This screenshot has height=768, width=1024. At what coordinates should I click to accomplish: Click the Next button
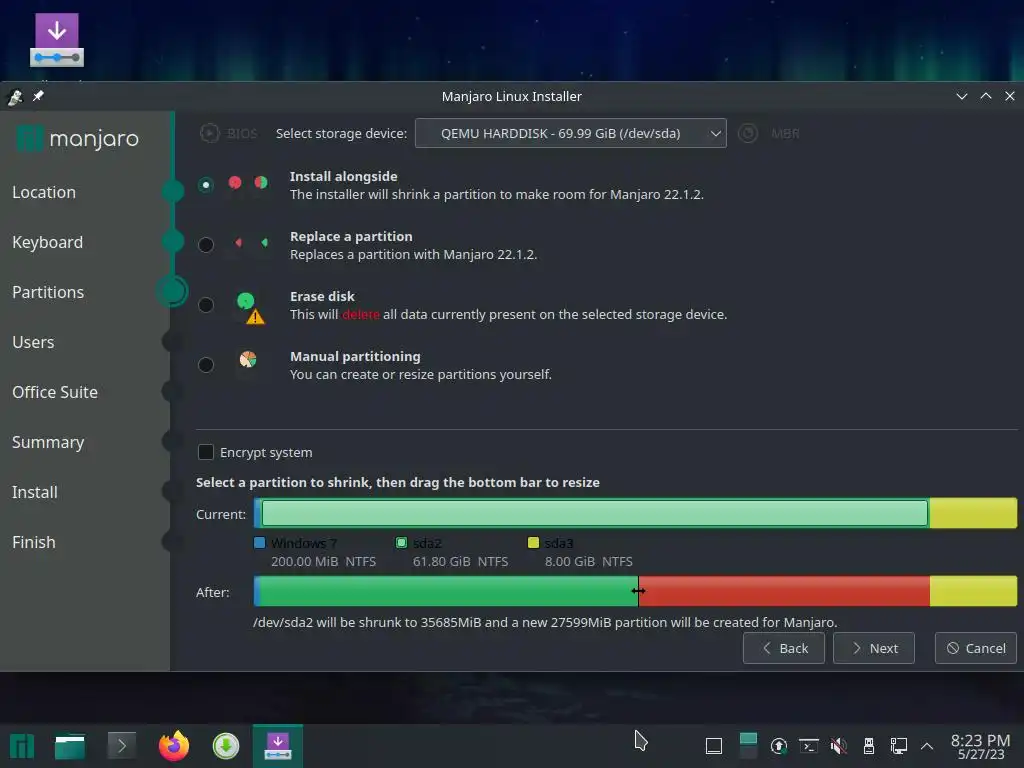pyautogui.click(x=874, y=648)
